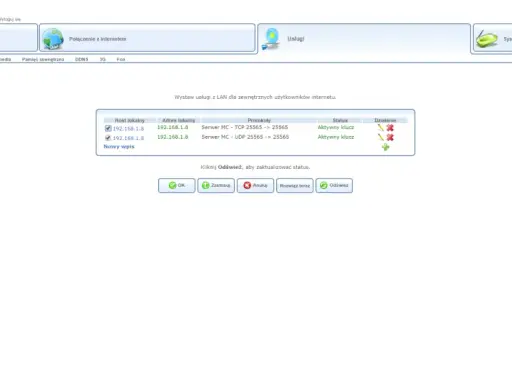
Task: Edit the Serwer MC UDP 25565 entry
Action: (x=381, y=137)
